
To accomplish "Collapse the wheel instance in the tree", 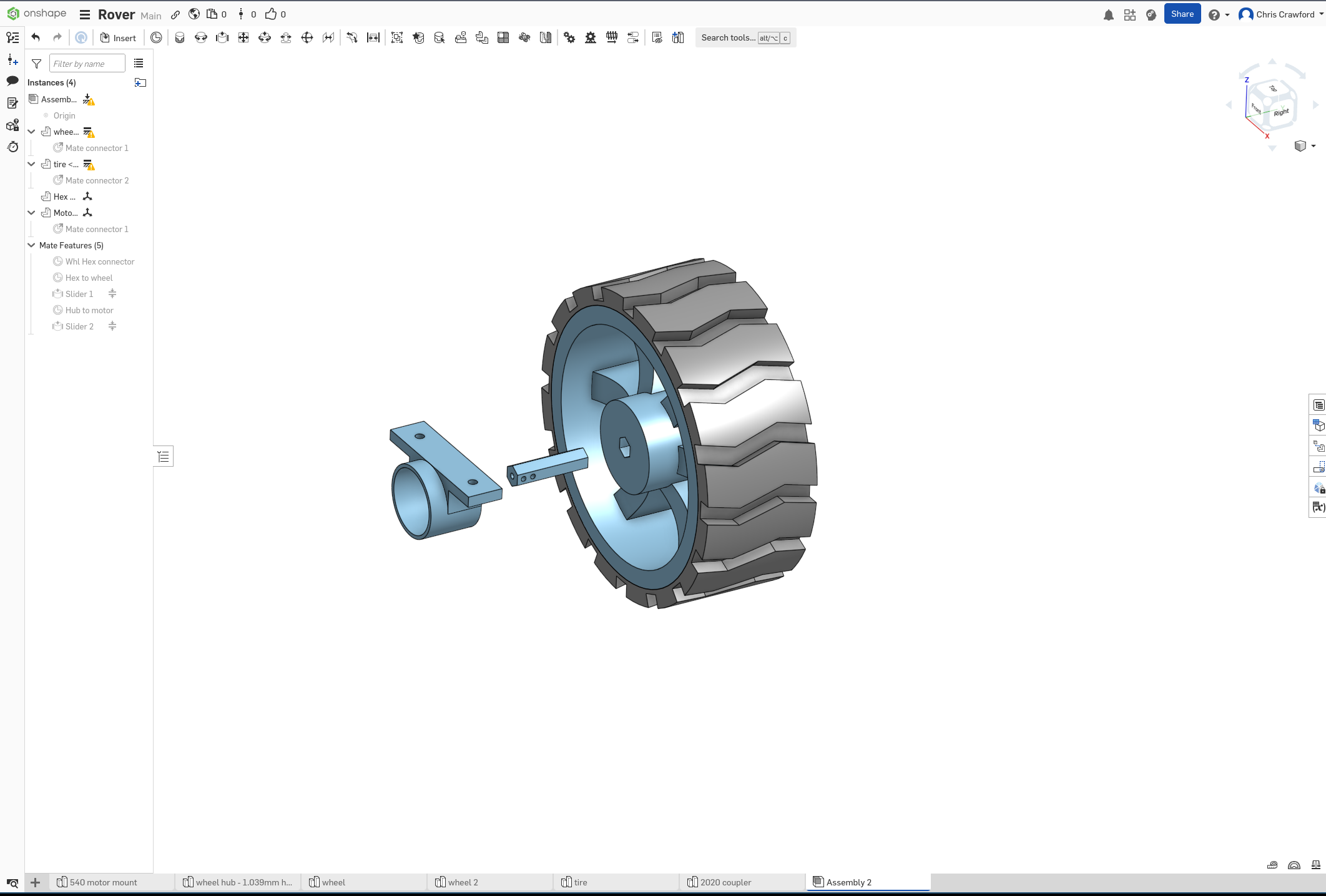I will click(x=31, y=132).
